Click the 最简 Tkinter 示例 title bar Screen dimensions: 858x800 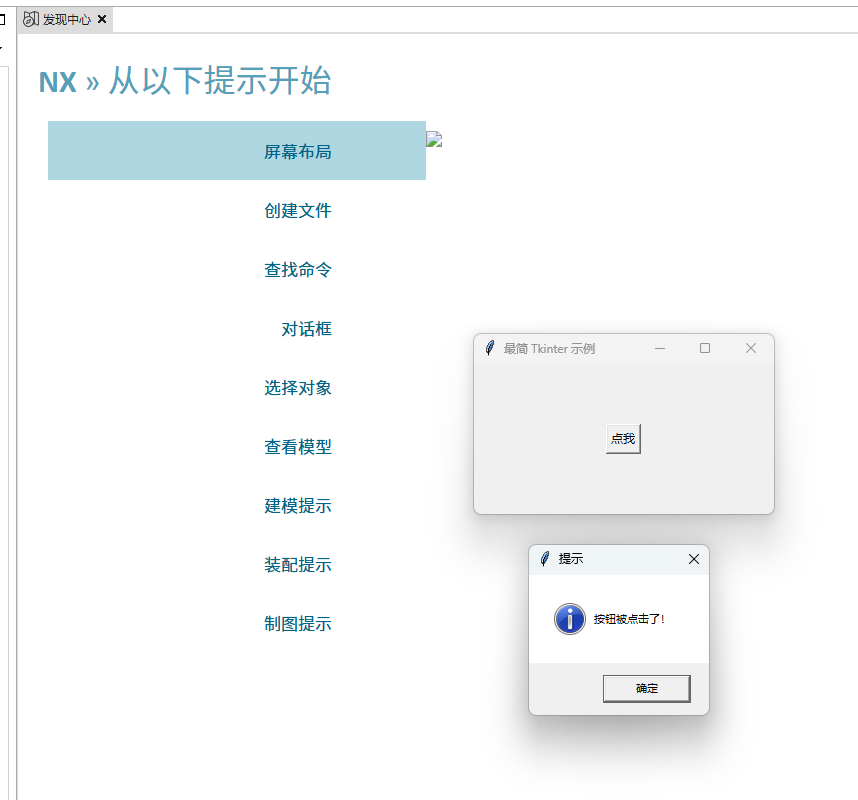coord(560,348)
